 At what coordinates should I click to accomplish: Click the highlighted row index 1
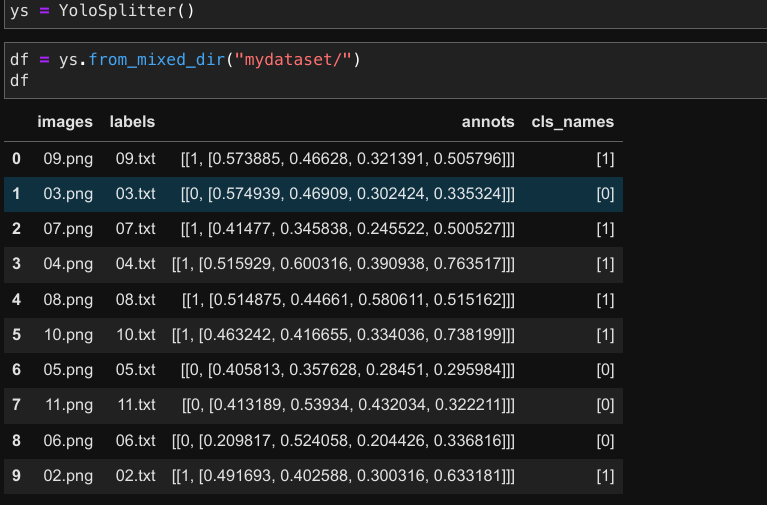(16, 193)
